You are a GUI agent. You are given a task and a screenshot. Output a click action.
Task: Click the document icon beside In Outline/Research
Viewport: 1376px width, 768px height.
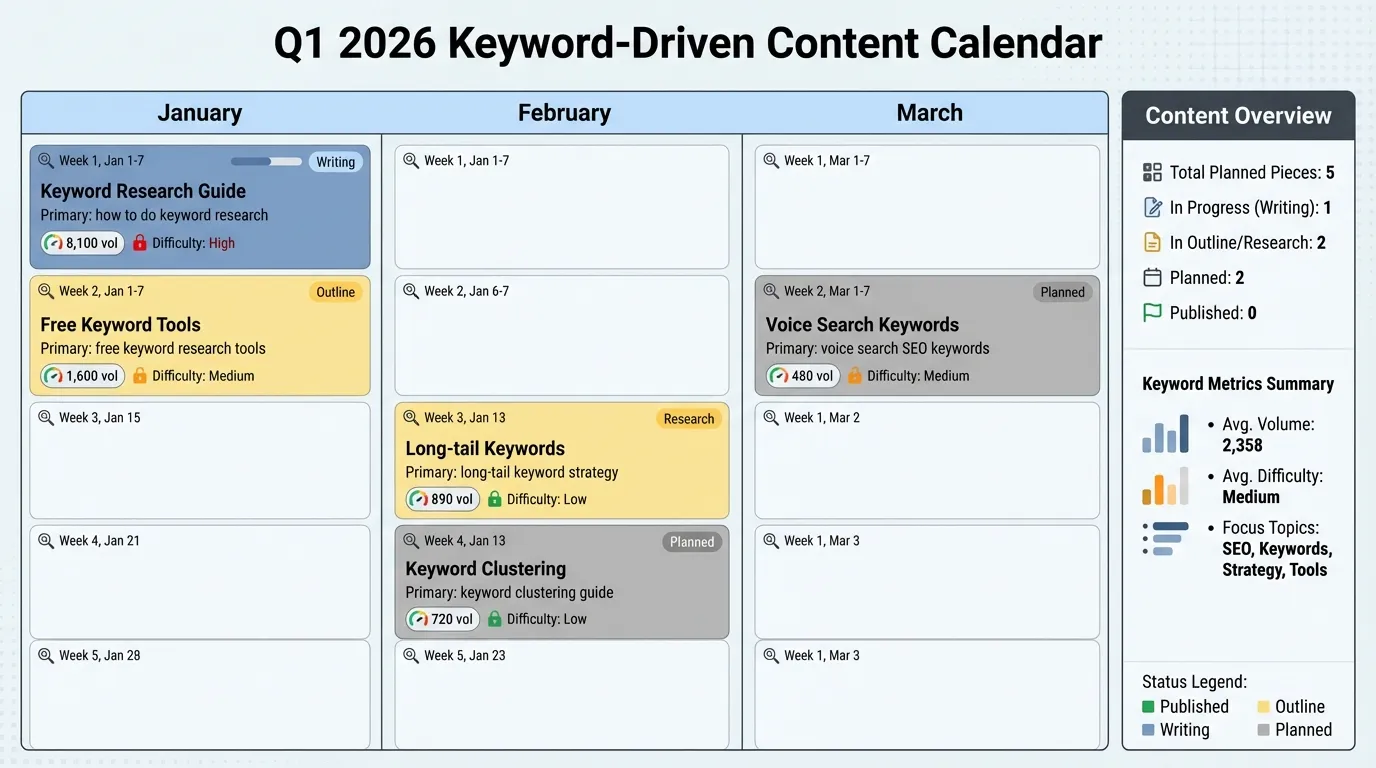pos(1152,242)
